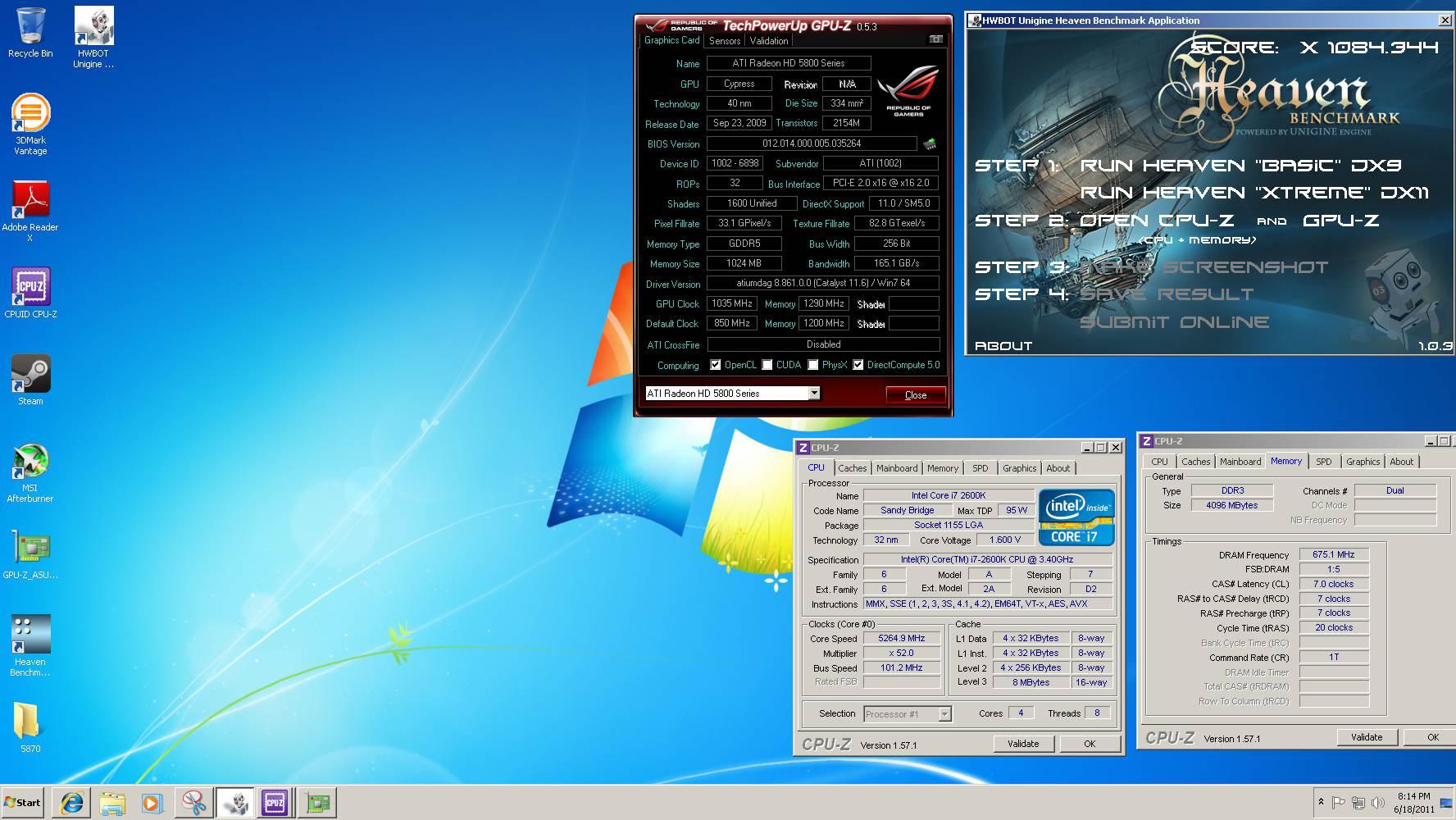Open Windows Explorer from taskbar

(x=112, y=803)
